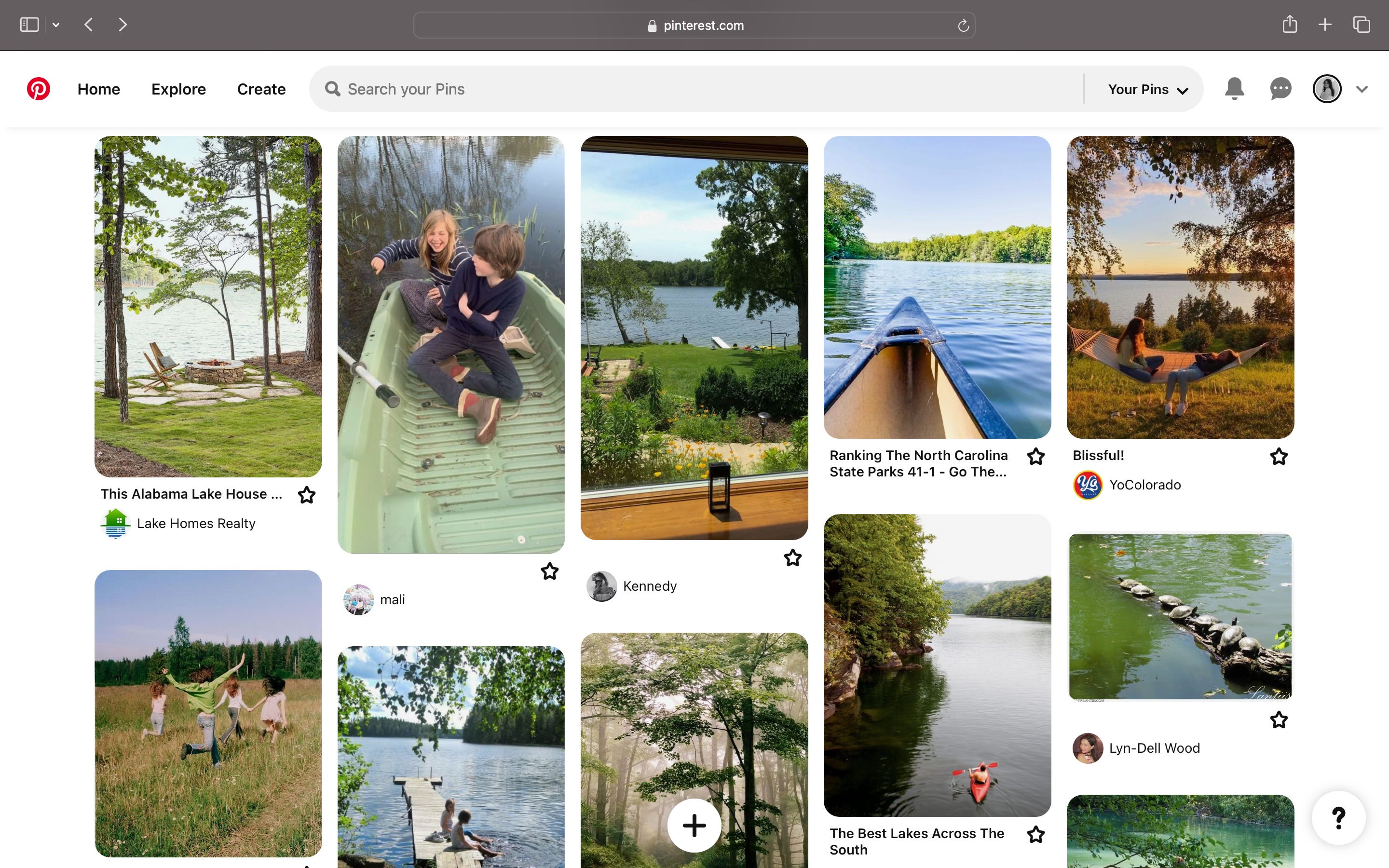Open the blue canoe on lake pin
The height and width of the screenshot is (868, 1389).
tap(937, 287)
